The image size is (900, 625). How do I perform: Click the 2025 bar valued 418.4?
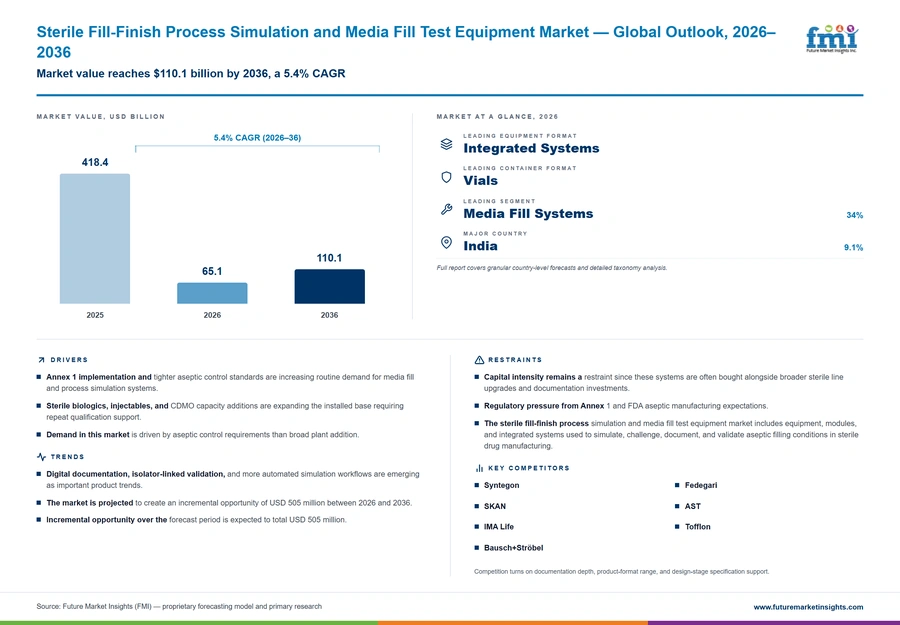pyautogui.click(x=95, y=239)
